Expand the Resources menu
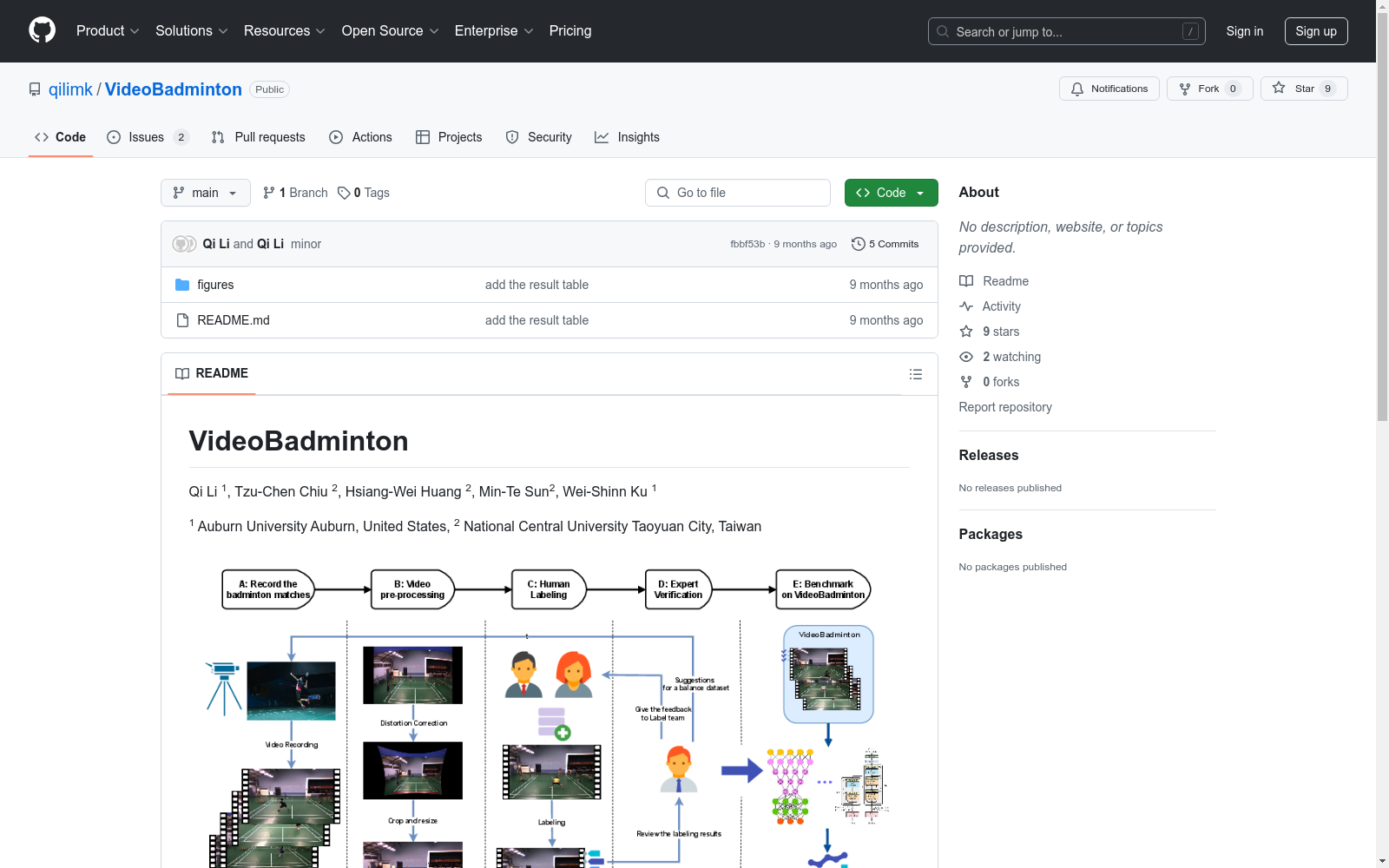This screenshot has height=868, width=1389. pos(285,30)
